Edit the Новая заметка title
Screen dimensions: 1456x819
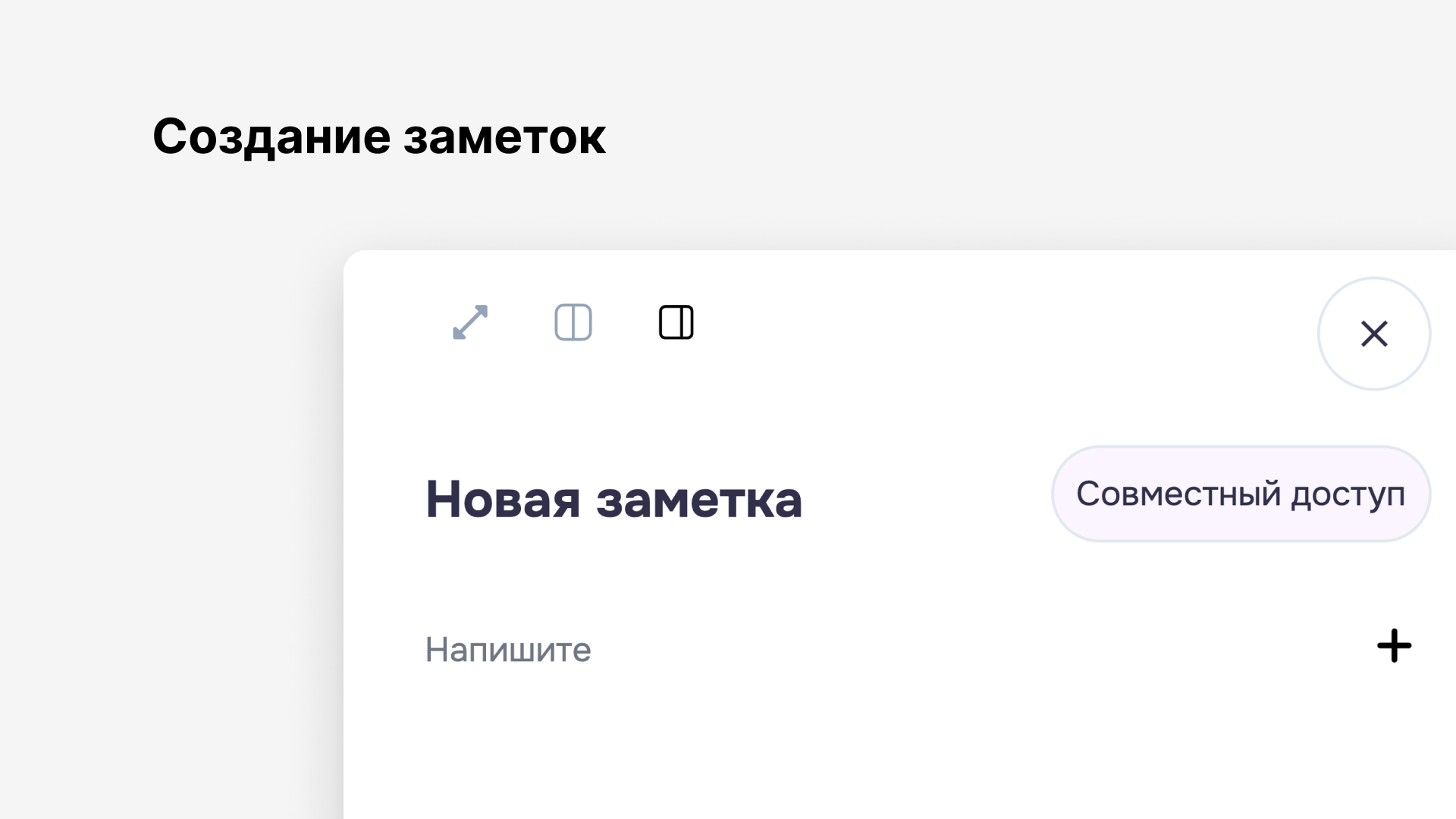click(613, 499)
